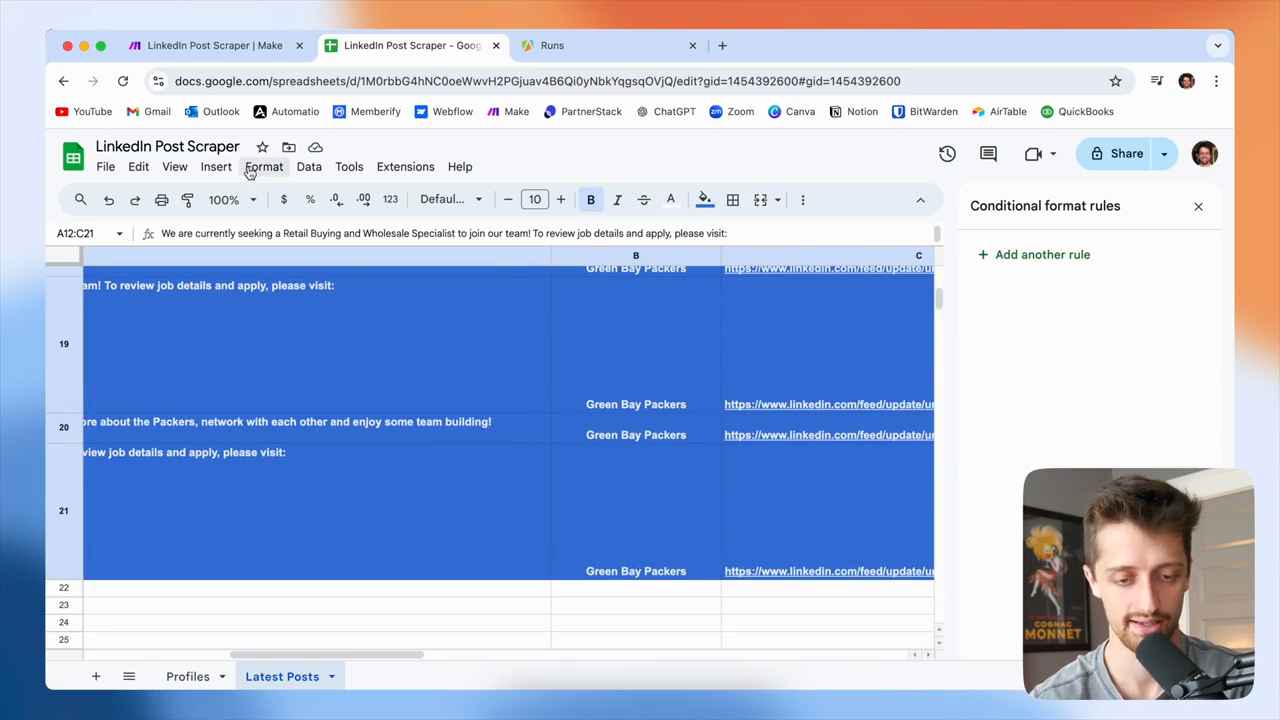Redo action using toolbar icon
The height and width of the screenshot is (720, 1280).
coord(135,200)
